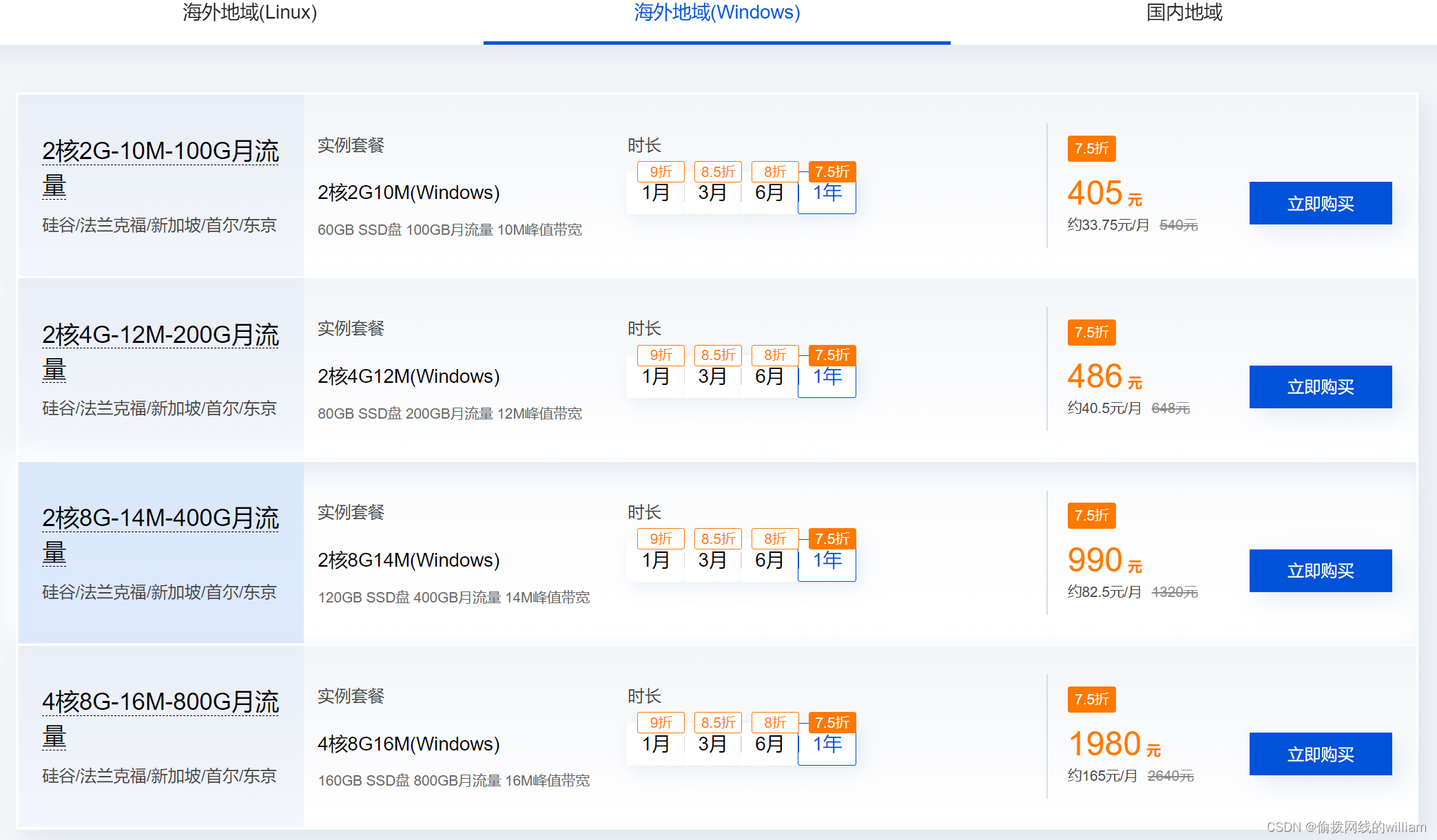Choose 3月 duration for 2核2G10M plan
Screen dimensions: 1437x840
712,193
